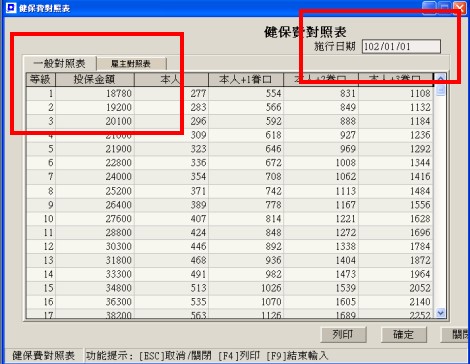The image size is (470, 364).
Task: Click the cell showing 1344
Action: click(396, 163)
